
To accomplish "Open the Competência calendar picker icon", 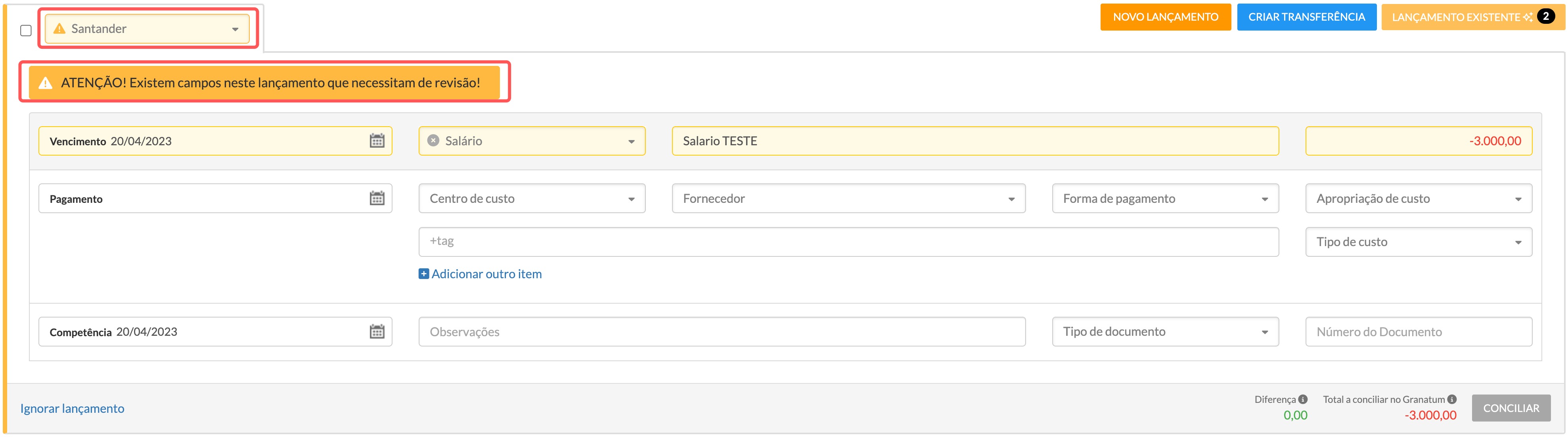I will pos(377,331).
